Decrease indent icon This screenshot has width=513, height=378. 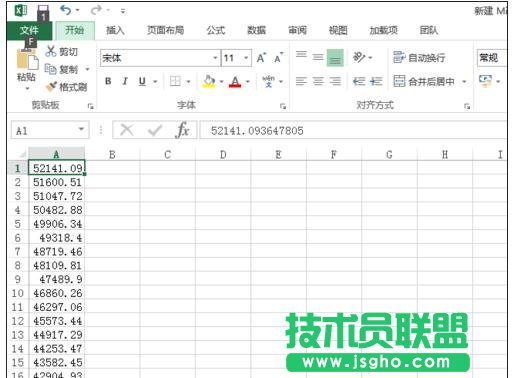pyautogui.click(x=359, y=81)
